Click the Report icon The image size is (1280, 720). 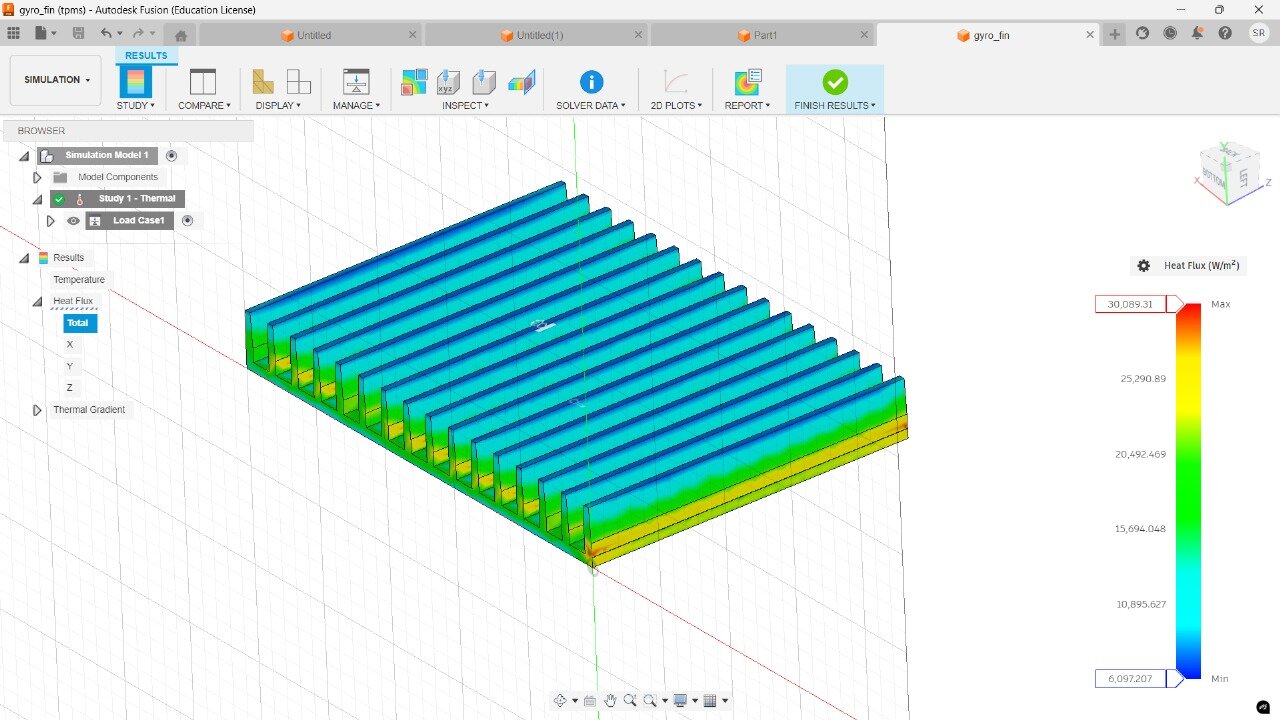747,82
